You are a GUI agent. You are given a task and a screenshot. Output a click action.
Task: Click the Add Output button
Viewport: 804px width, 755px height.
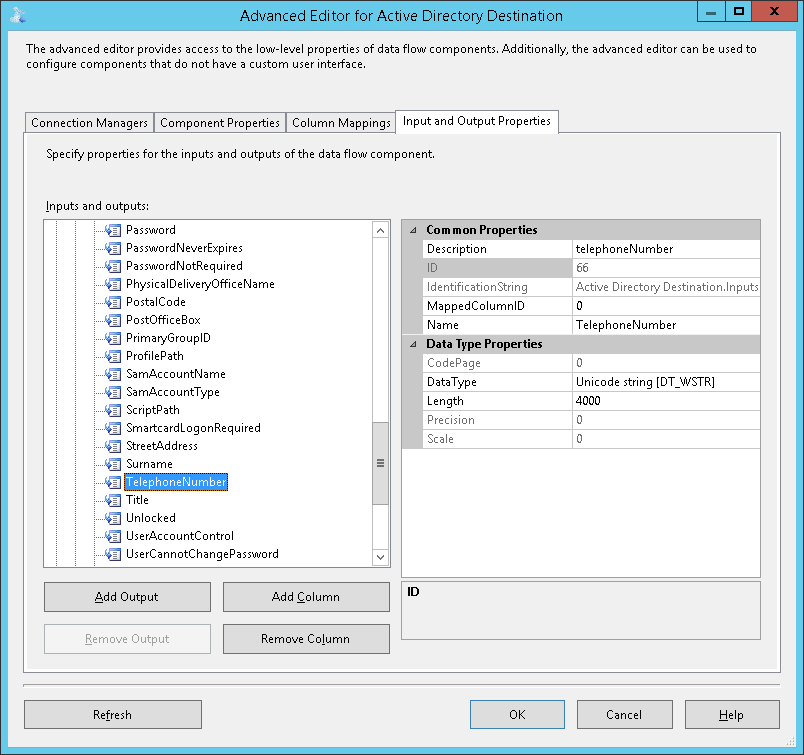[127, 597]
